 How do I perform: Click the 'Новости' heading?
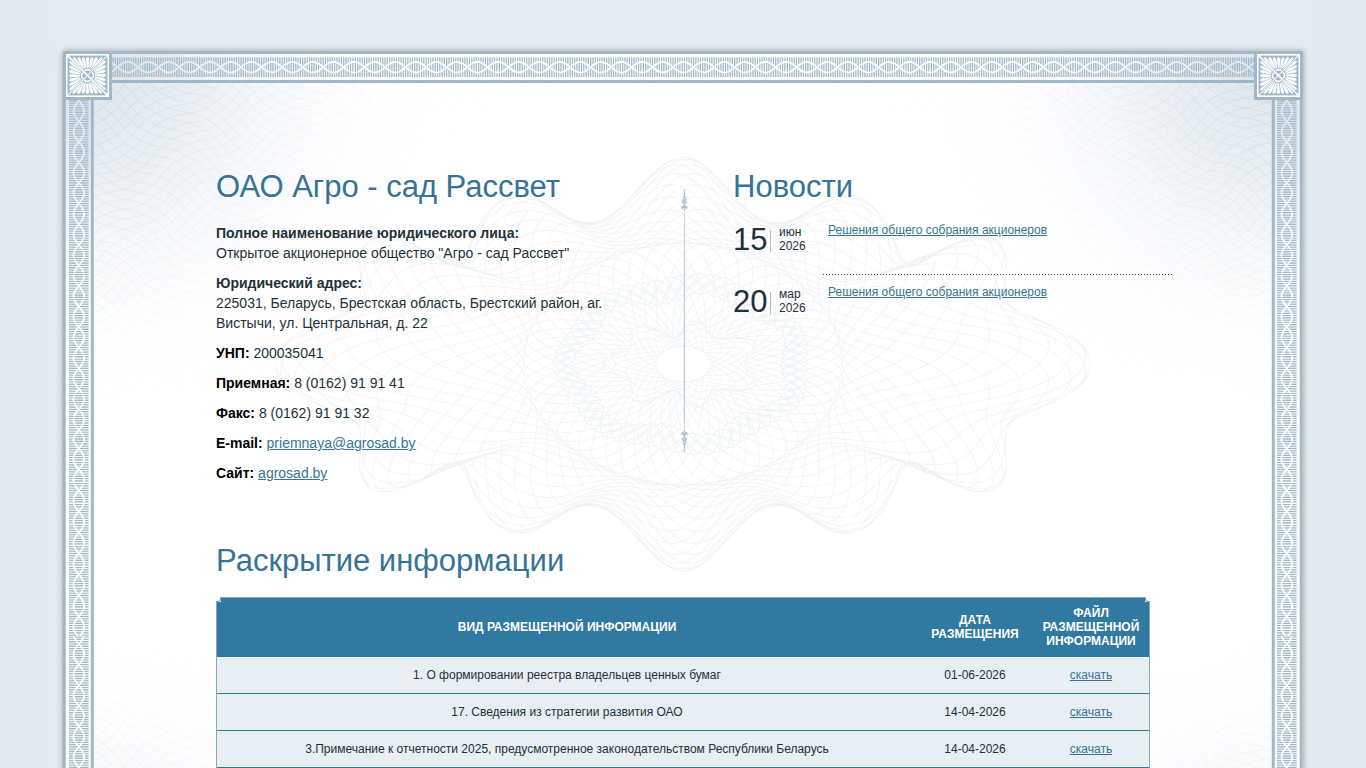pos(793,187)
